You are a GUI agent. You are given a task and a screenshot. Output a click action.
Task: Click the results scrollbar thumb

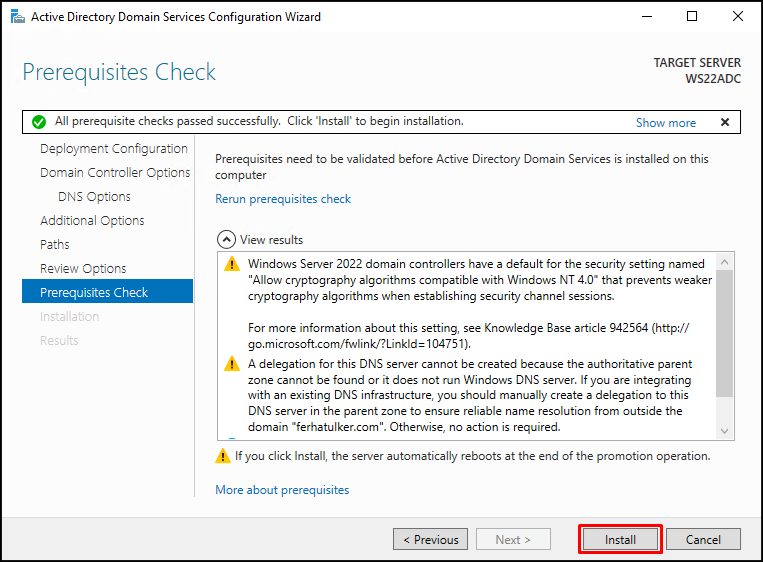[x=724, y=333]
